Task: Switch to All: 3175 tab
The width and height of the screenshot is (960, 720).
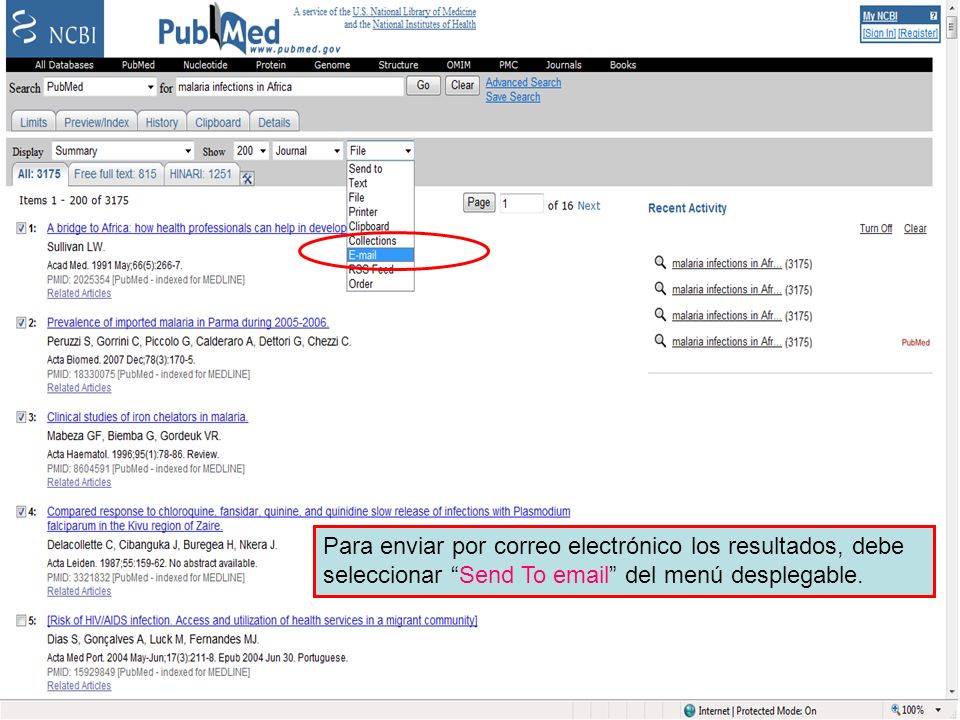Action: (x=39, y=174)
